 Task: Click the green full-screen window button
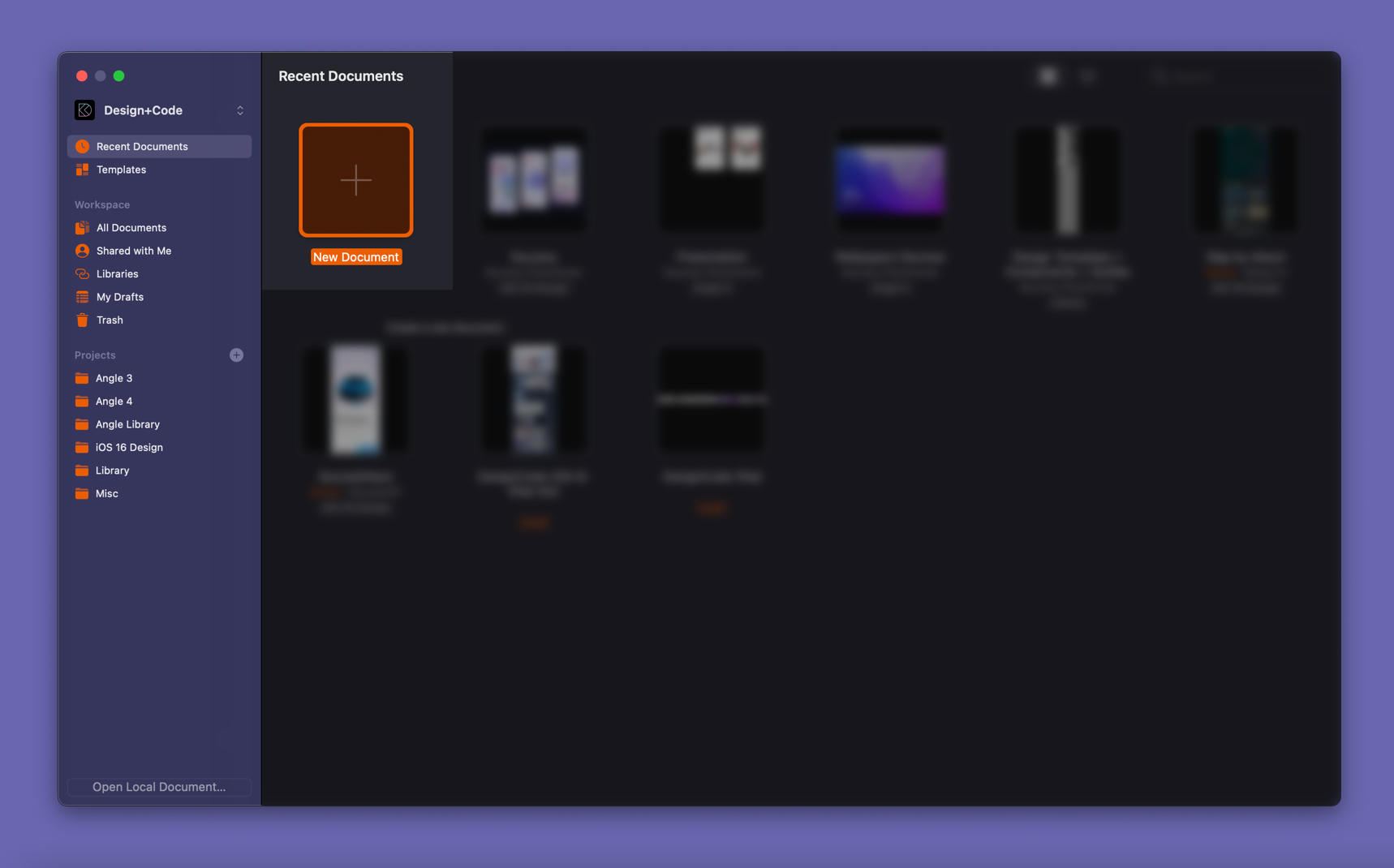point(119,76)
